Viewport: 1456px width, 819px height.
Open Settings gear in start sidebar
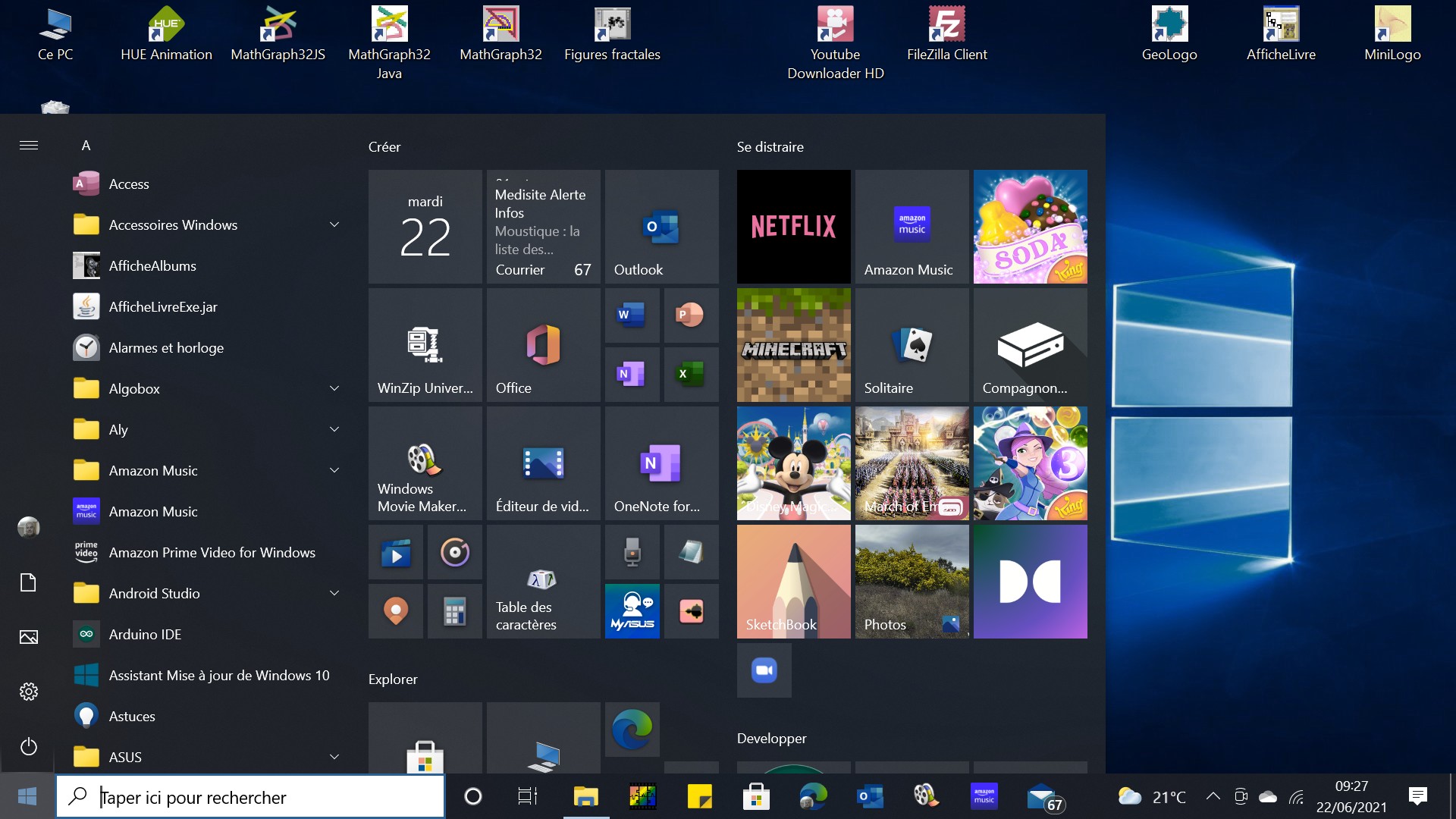[29, 692]
